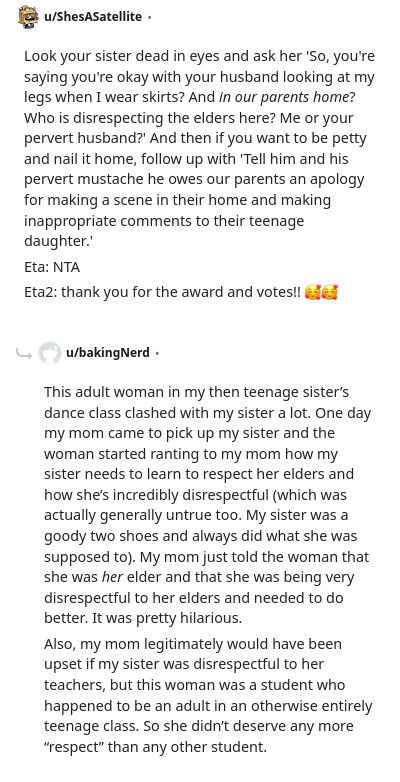
Task: Visit the u/bakingNerd profile link
Action: pos(108,353)
